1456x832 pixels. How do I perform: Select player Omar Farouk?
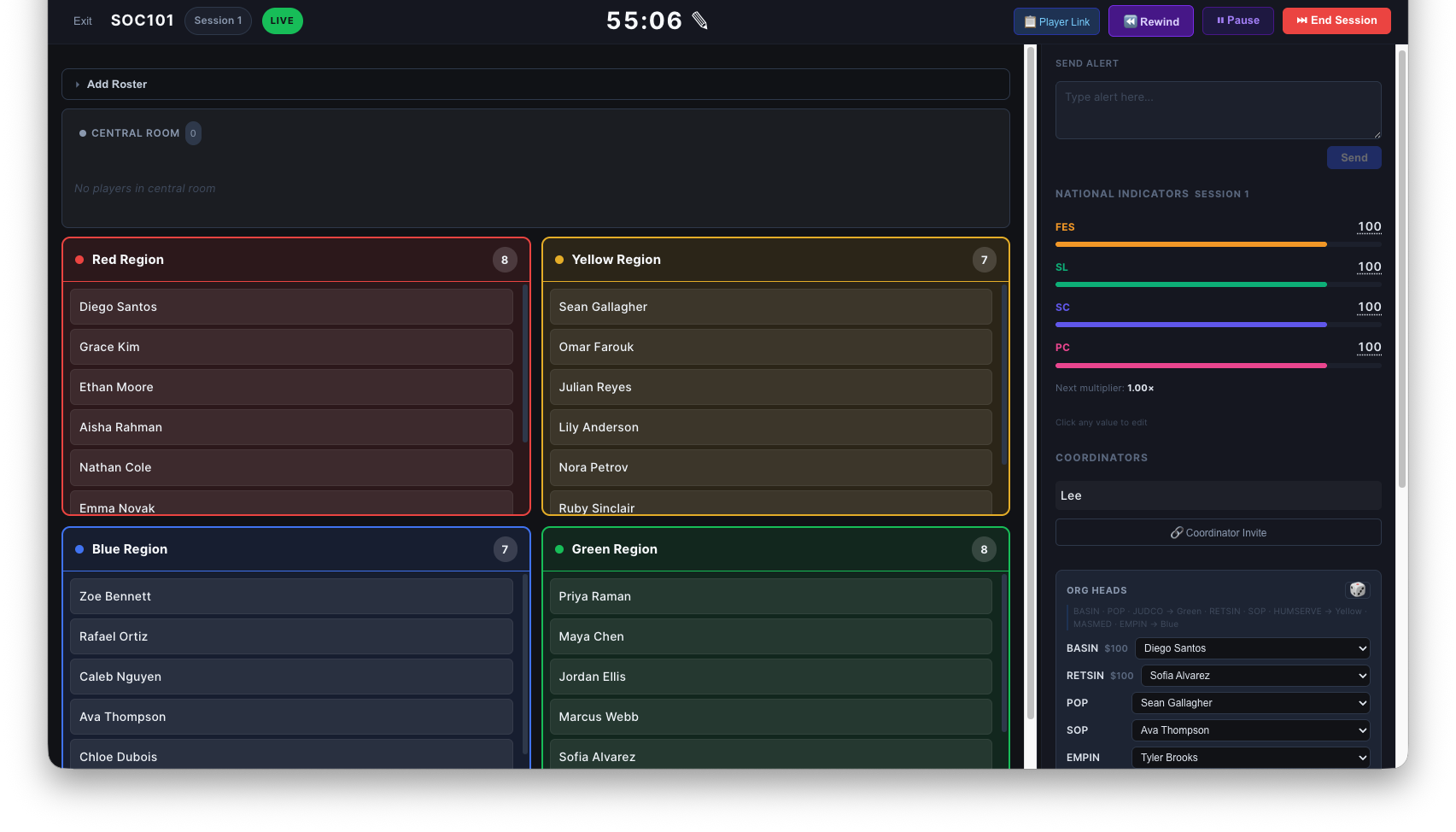[770, 347]
